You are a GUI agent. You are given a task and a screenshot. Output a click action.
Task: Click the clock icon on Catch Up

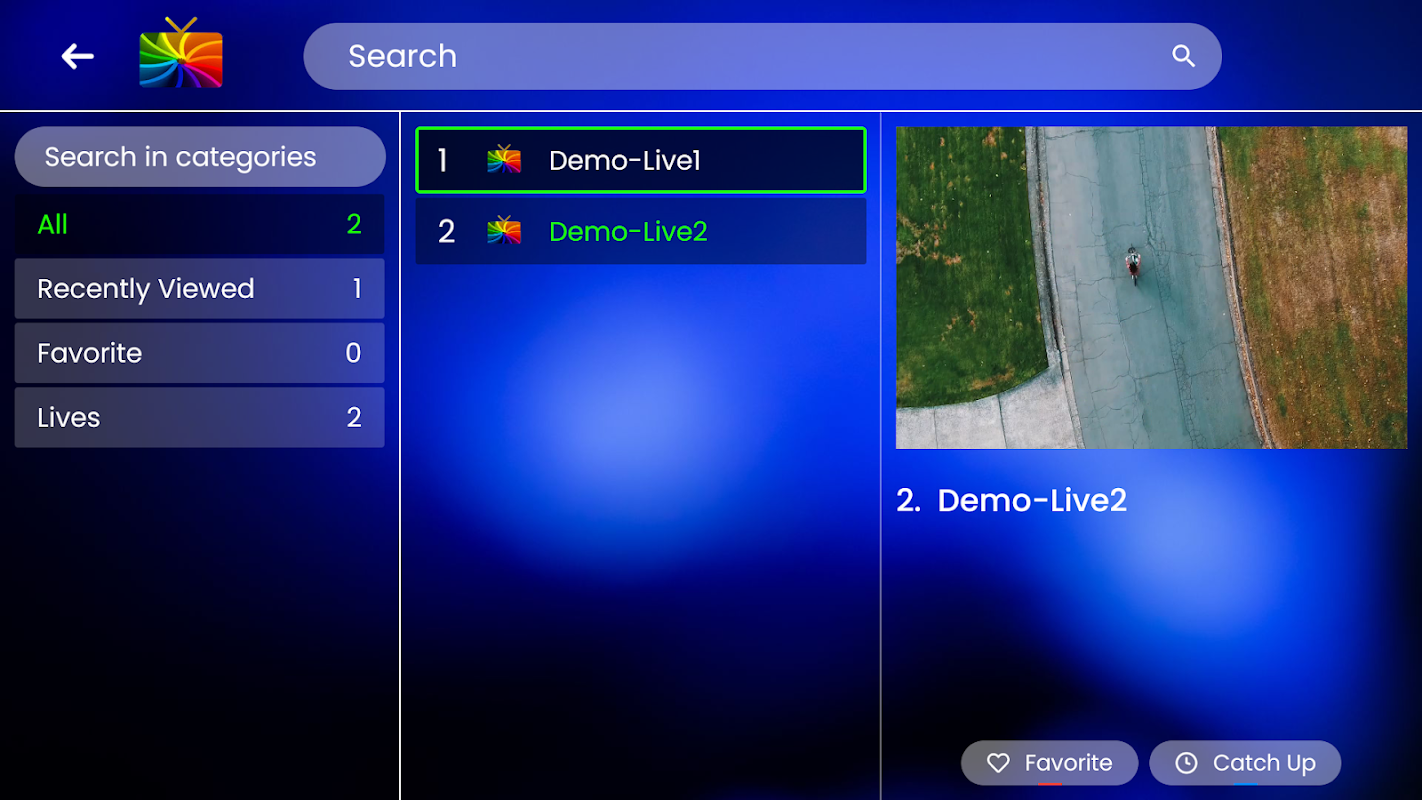(1186, 763)
